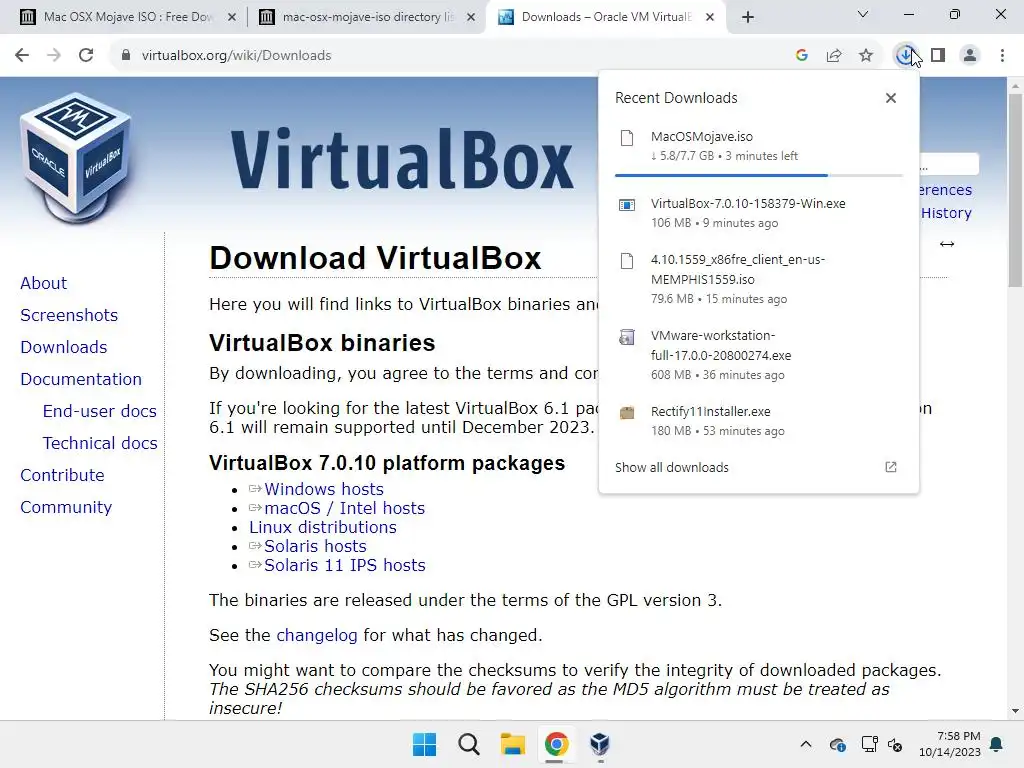
Task: Open the Technical docs link
Action: click(100, 443)
